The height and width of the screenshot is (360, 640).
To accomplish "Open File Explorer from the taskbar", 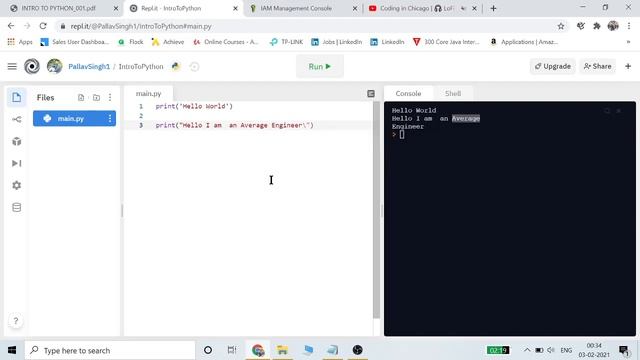I will [x=282, y=350].
